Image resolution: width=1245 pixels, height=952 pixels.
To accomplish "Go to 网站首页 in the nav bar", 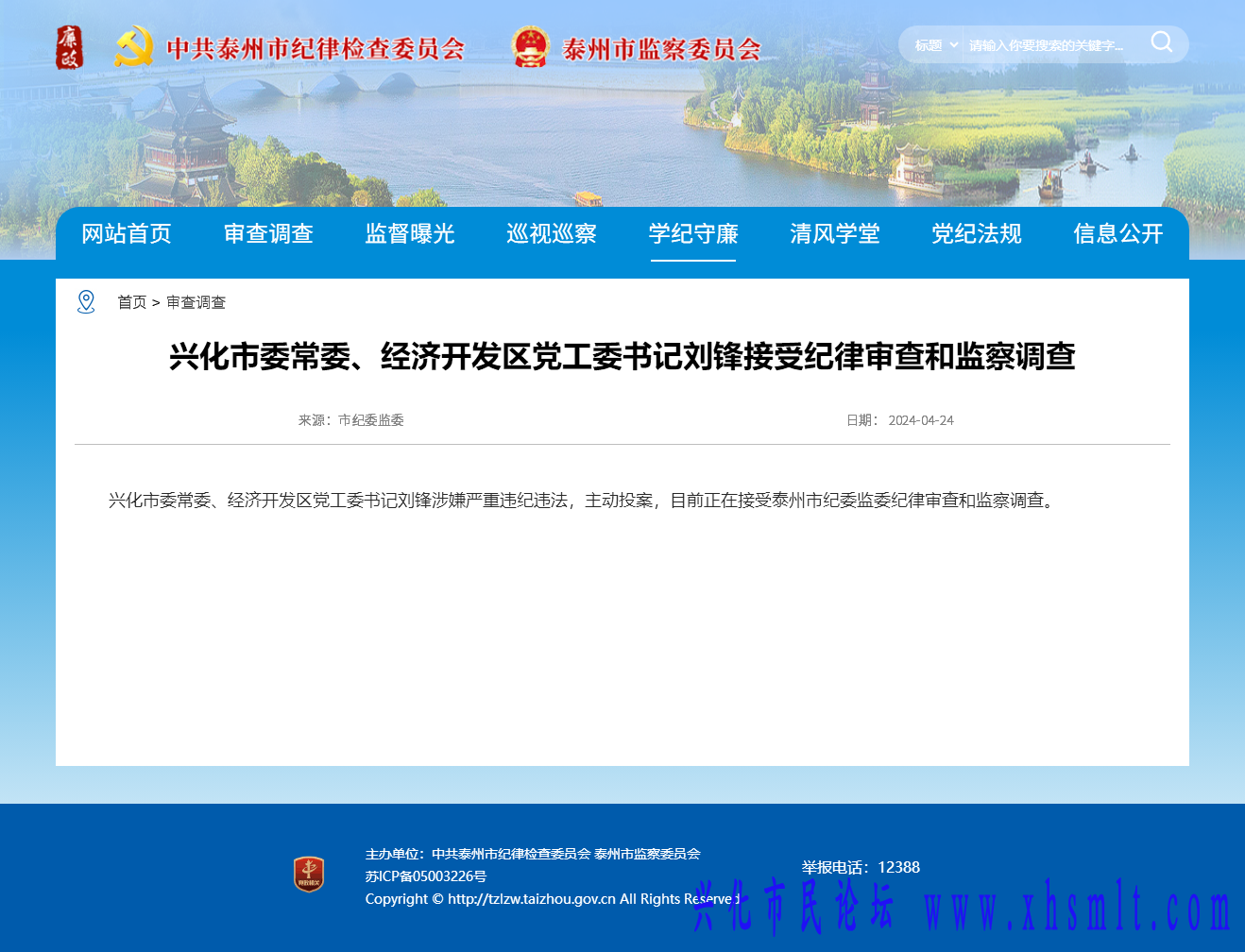I will tap(127, 233).
